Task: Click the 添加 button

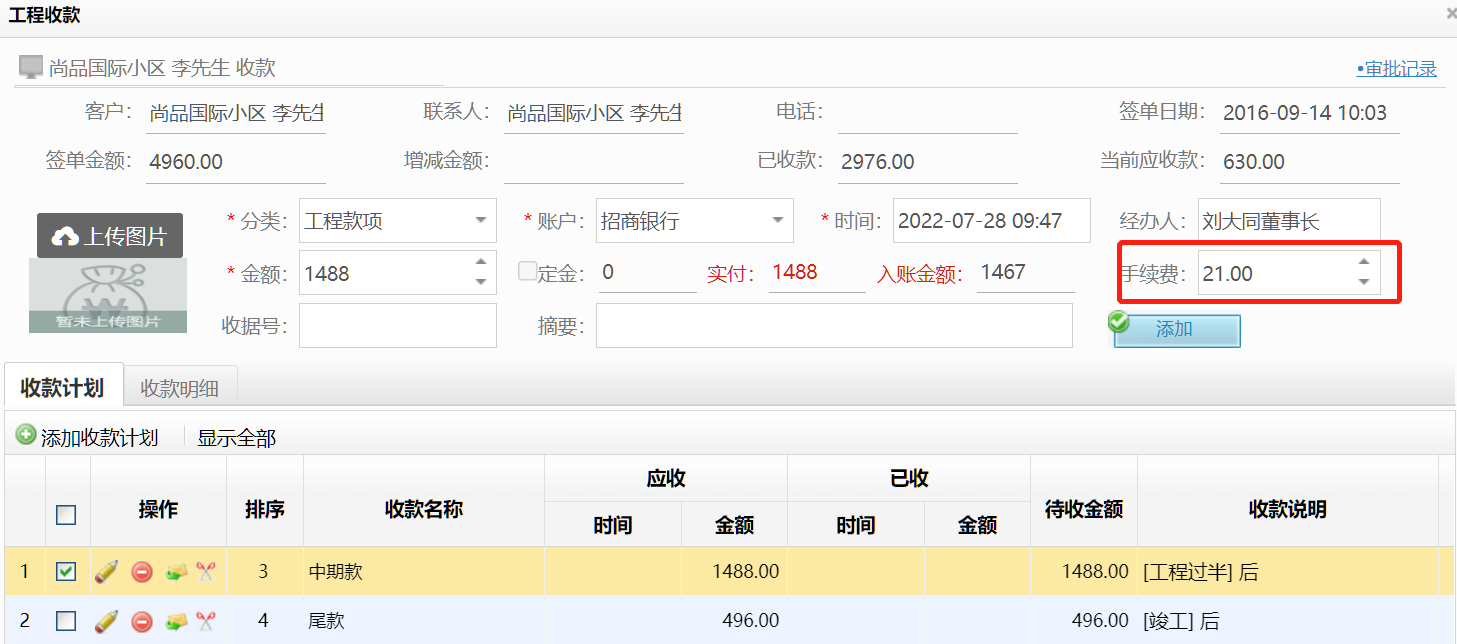Action: click(x=1176, y=330)
